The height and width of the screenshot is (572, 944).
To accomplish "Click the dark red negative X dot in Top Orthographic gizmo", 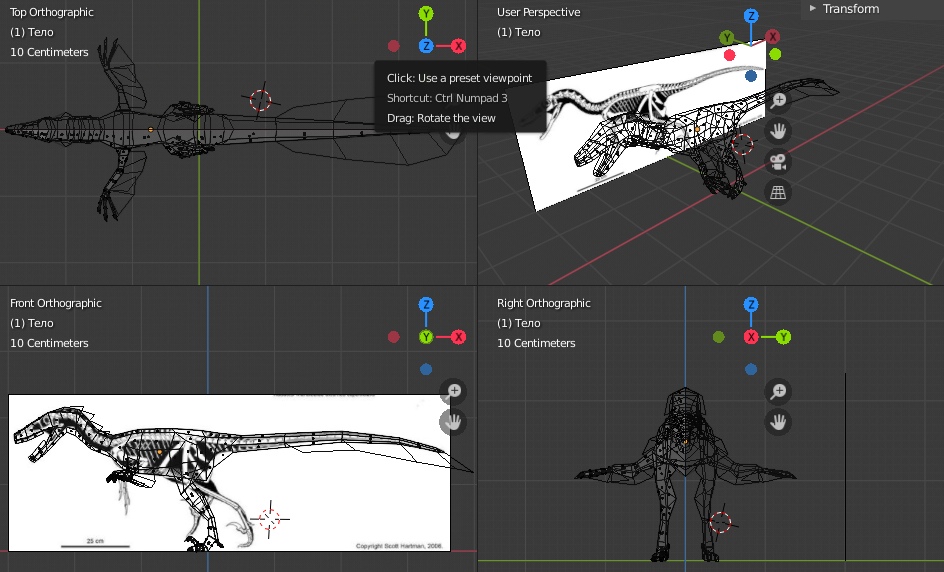I will click(x=394, y=46).
